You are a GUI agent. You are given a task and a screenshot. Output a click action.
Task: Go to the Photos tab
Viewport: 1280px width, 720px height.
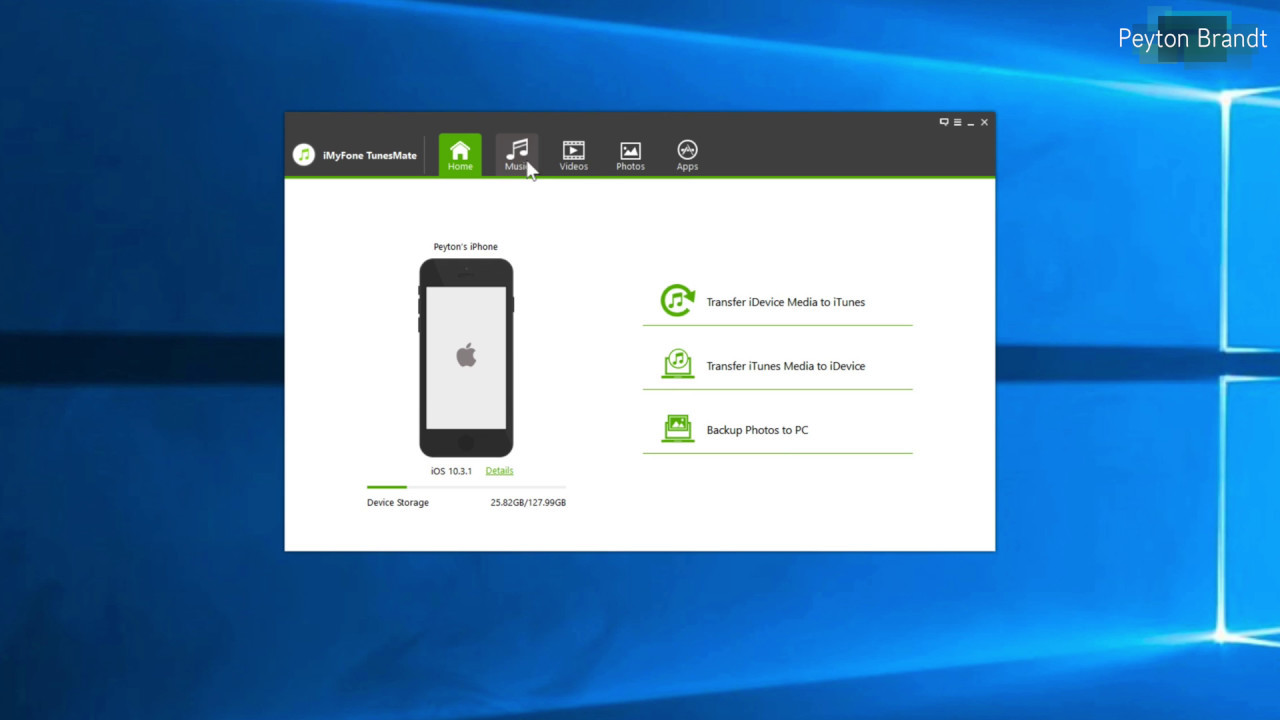point(630,155)
